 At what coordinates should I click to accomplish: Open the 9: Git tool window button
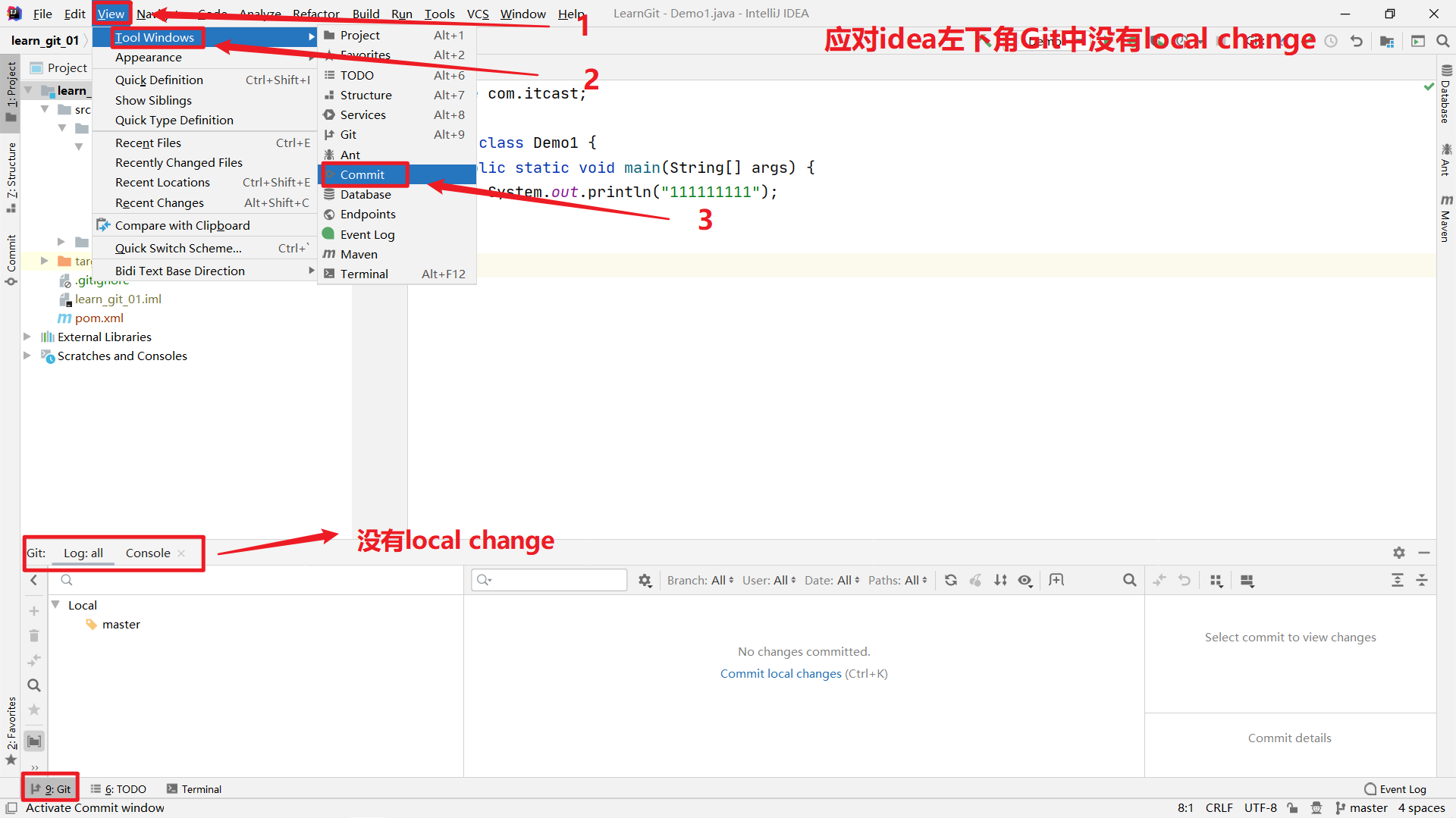pos(50,788)
